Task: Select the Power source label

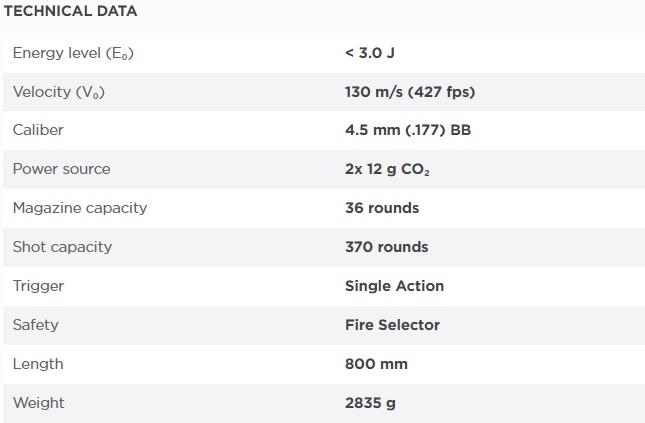Action: (x=62, y=169)
